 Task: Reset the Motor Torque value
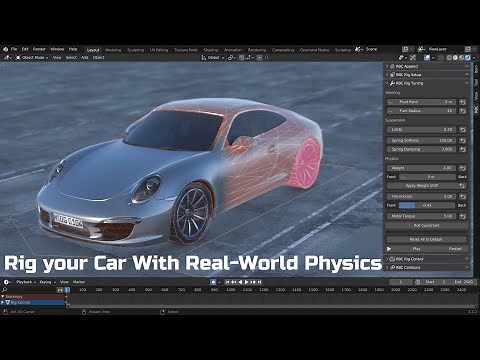[x=463, y=216]
